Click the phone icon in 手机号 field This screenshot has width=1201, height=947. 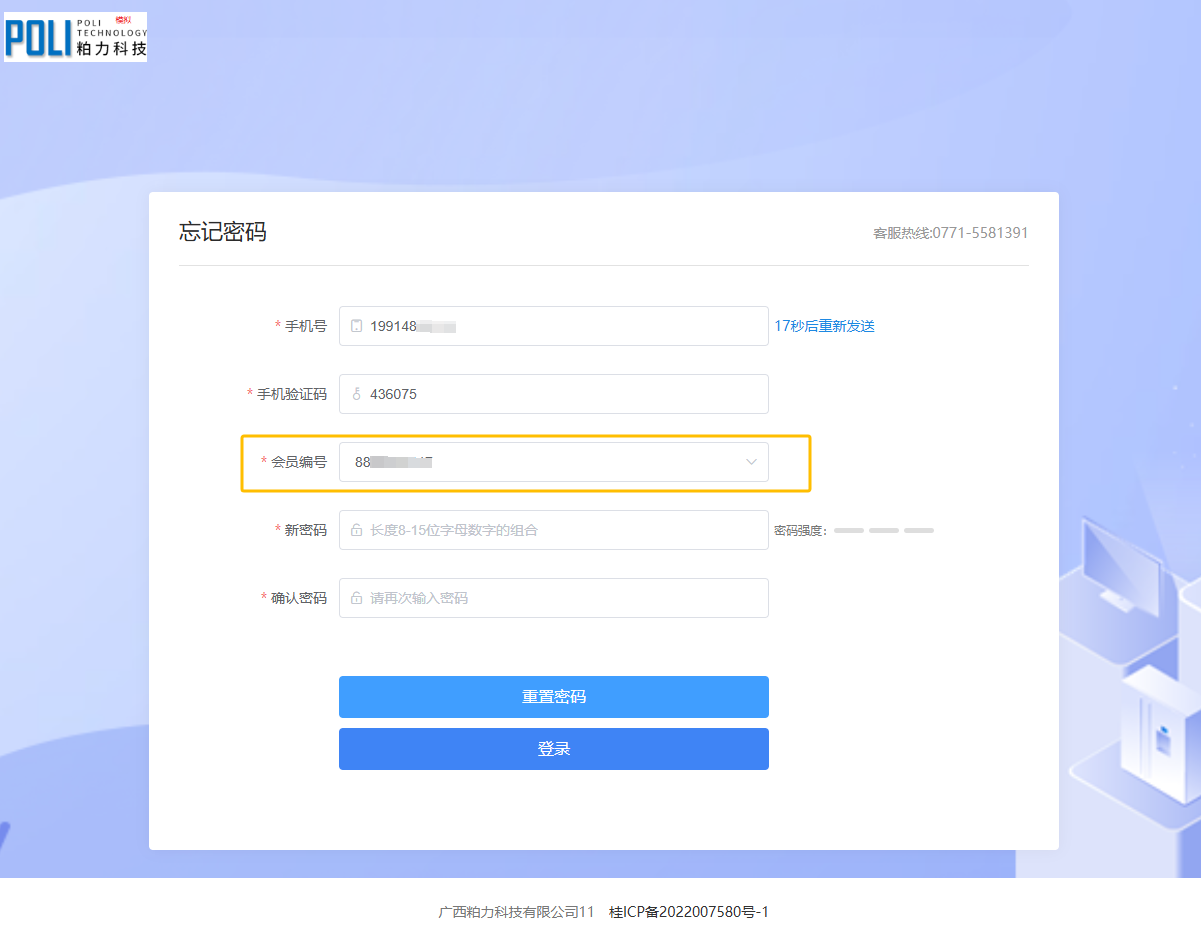356,326
